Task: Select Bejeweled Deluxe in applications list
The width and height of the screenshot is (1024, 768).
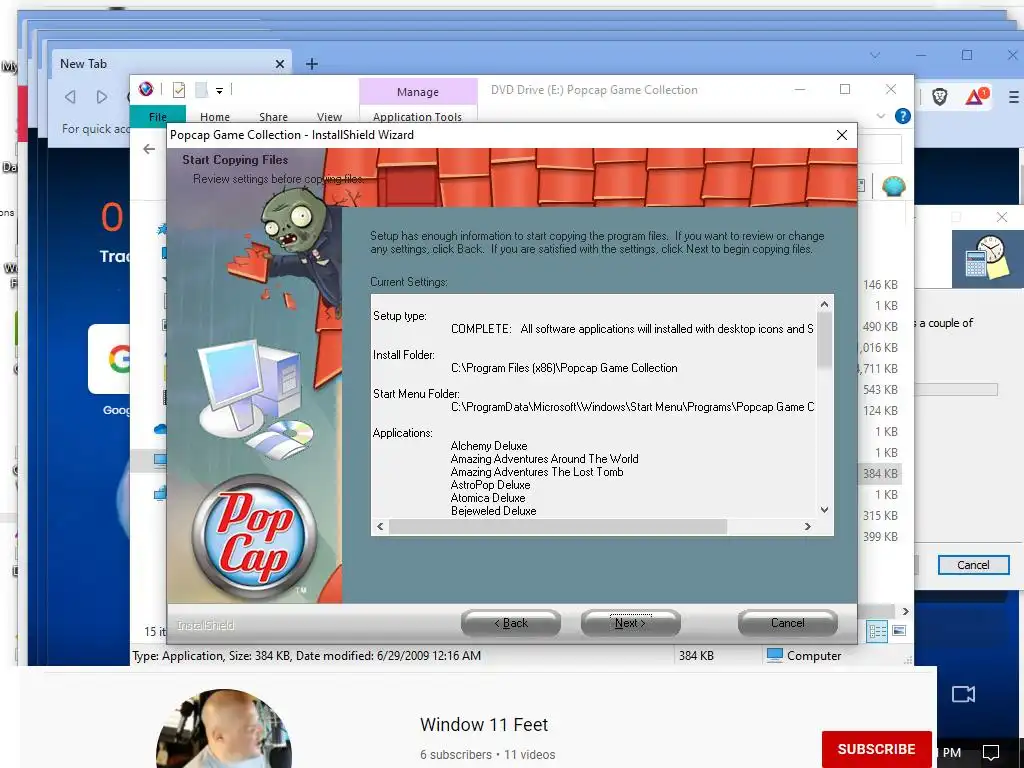Action: click(x=494, y=511)
